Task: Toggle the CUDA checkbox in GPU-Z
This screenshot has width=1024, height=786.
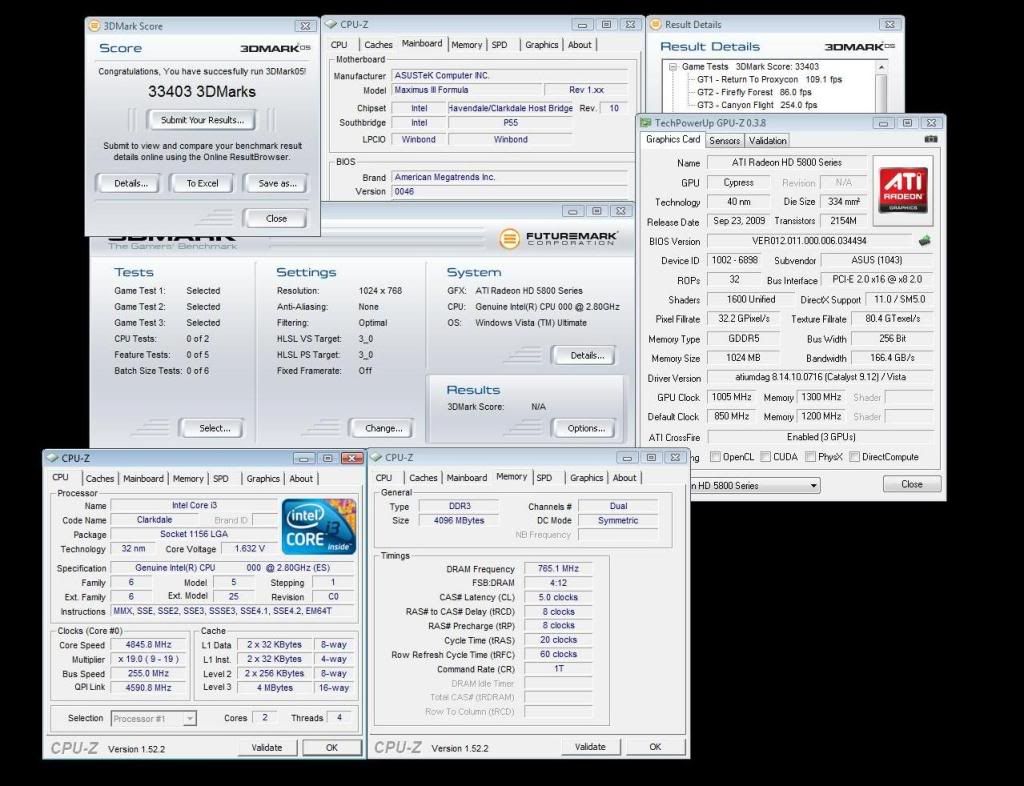Action: point(765,457)
